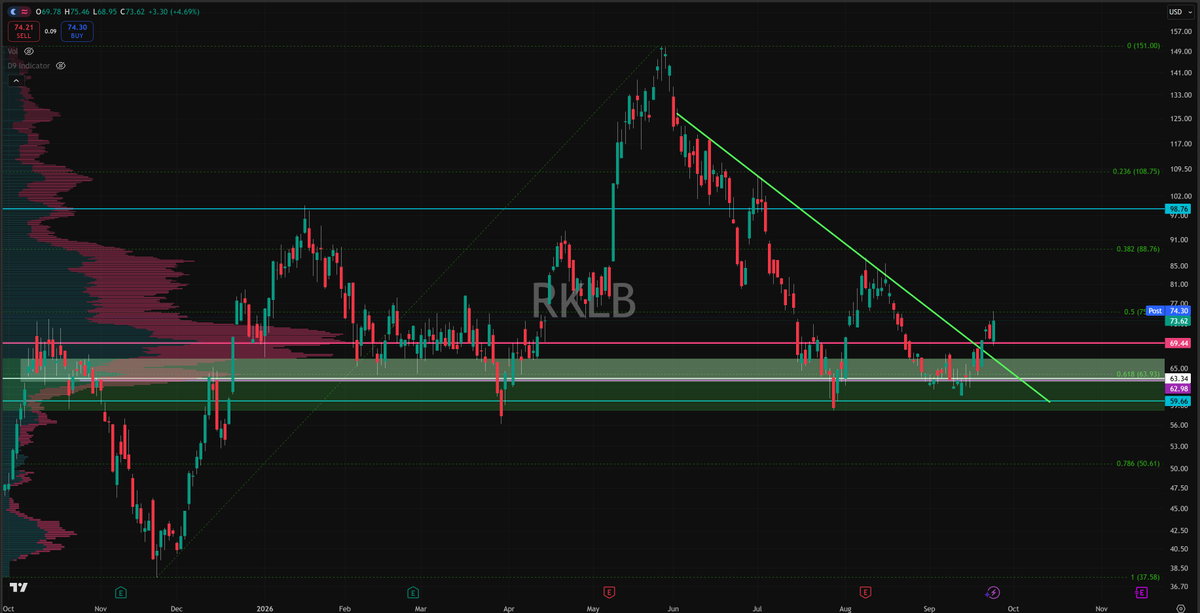The height and width of the screenshot is (613, 1200).
Task: Toggle visibility of the D9 Indicator
Action: tap(61, 65)
